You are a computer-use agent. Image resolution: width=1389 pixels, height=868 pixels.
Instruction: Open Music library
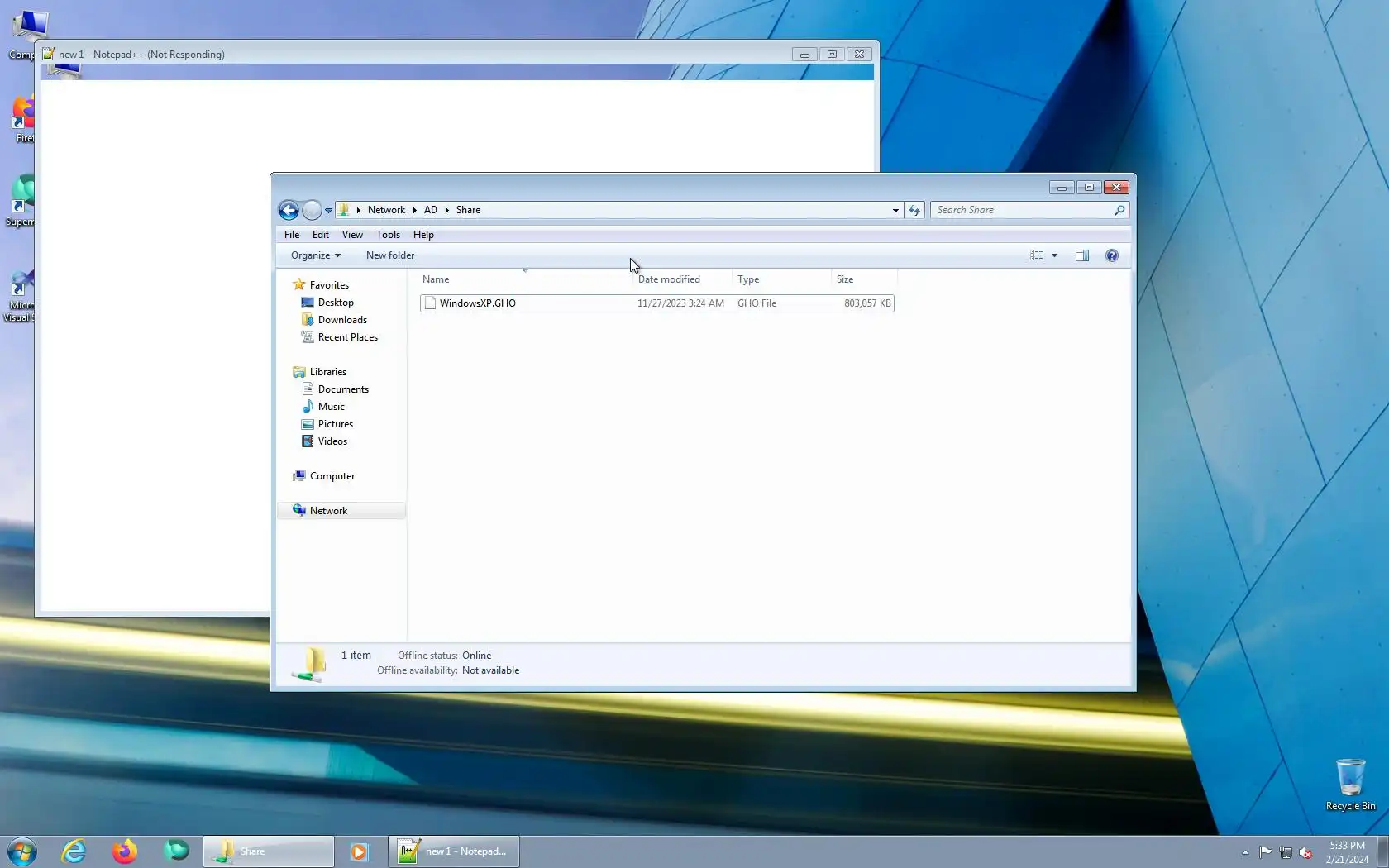pyautogui.click(x=332, y=407)
